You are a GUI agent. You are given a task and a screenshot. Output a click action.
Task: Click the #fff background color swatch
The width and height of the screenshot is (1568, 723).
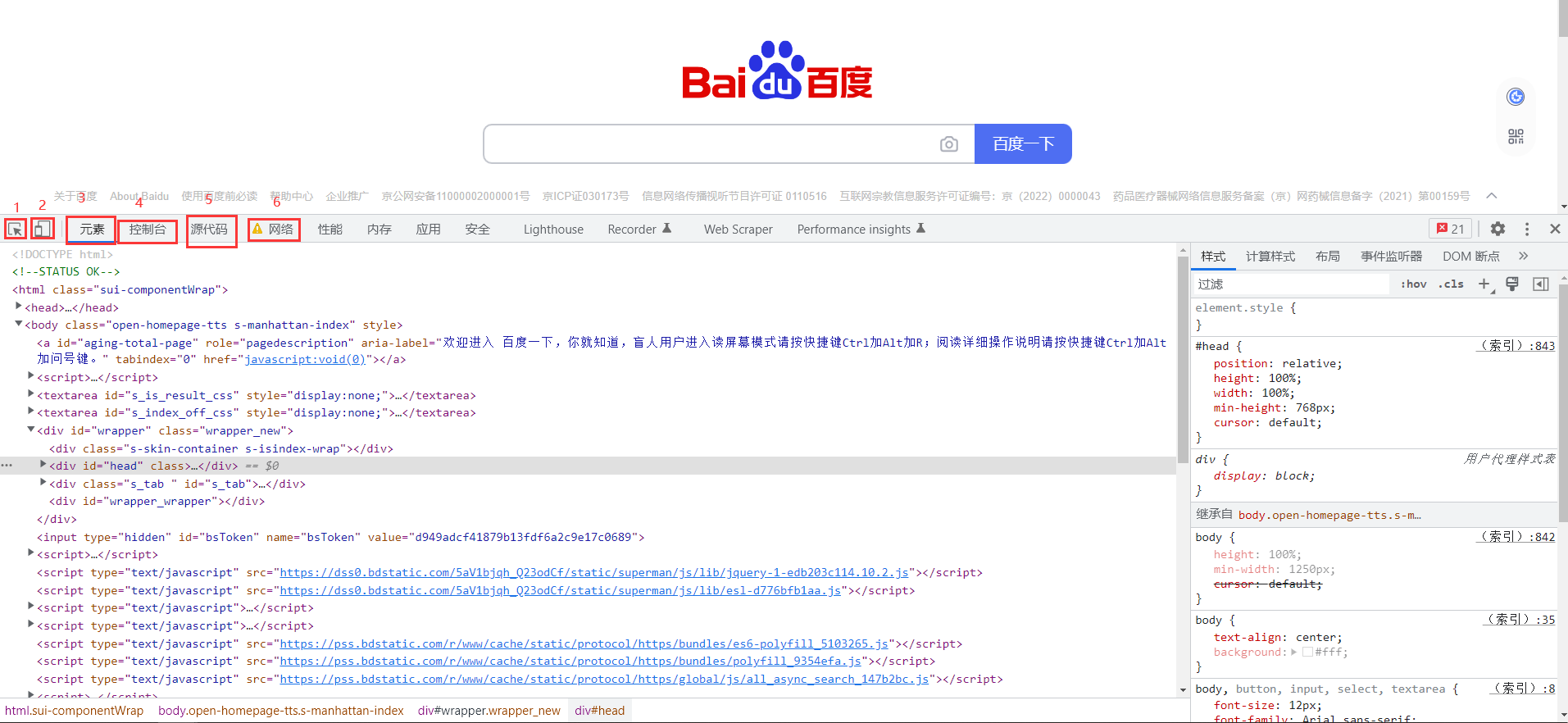(1308, 653)
